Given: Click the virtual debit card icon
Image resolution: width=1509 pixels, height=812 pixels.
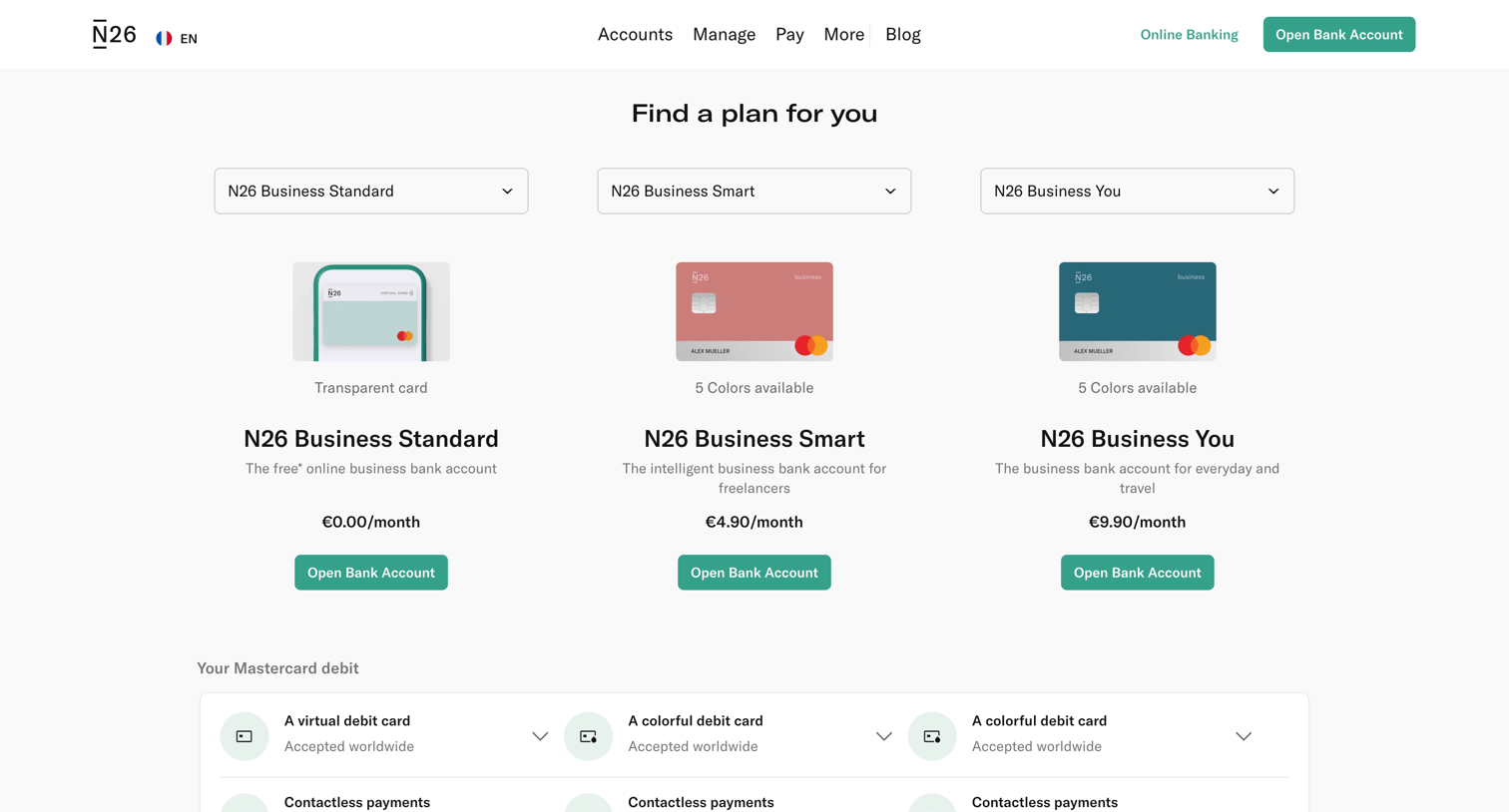Looking at the screenshot, I should (x=245, y=736).
